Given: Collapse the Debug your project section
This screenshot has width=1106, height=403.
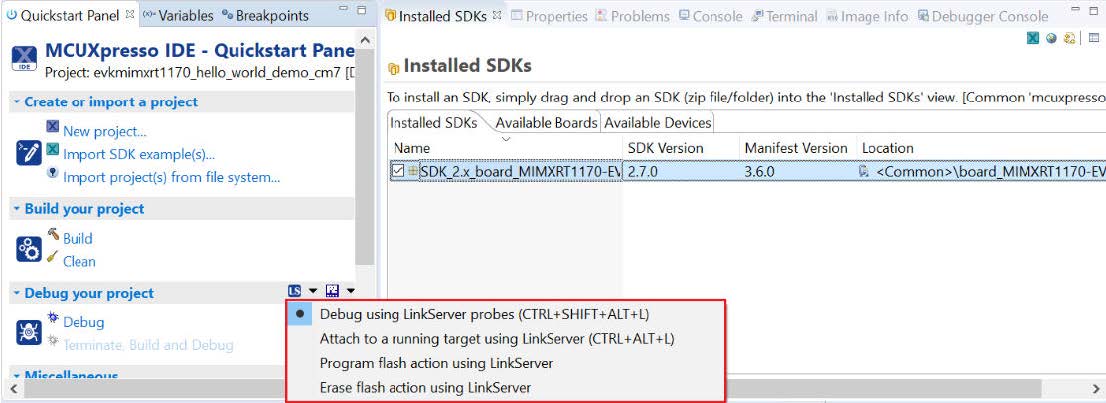Looking at the screenshot, I should [17, 293].
